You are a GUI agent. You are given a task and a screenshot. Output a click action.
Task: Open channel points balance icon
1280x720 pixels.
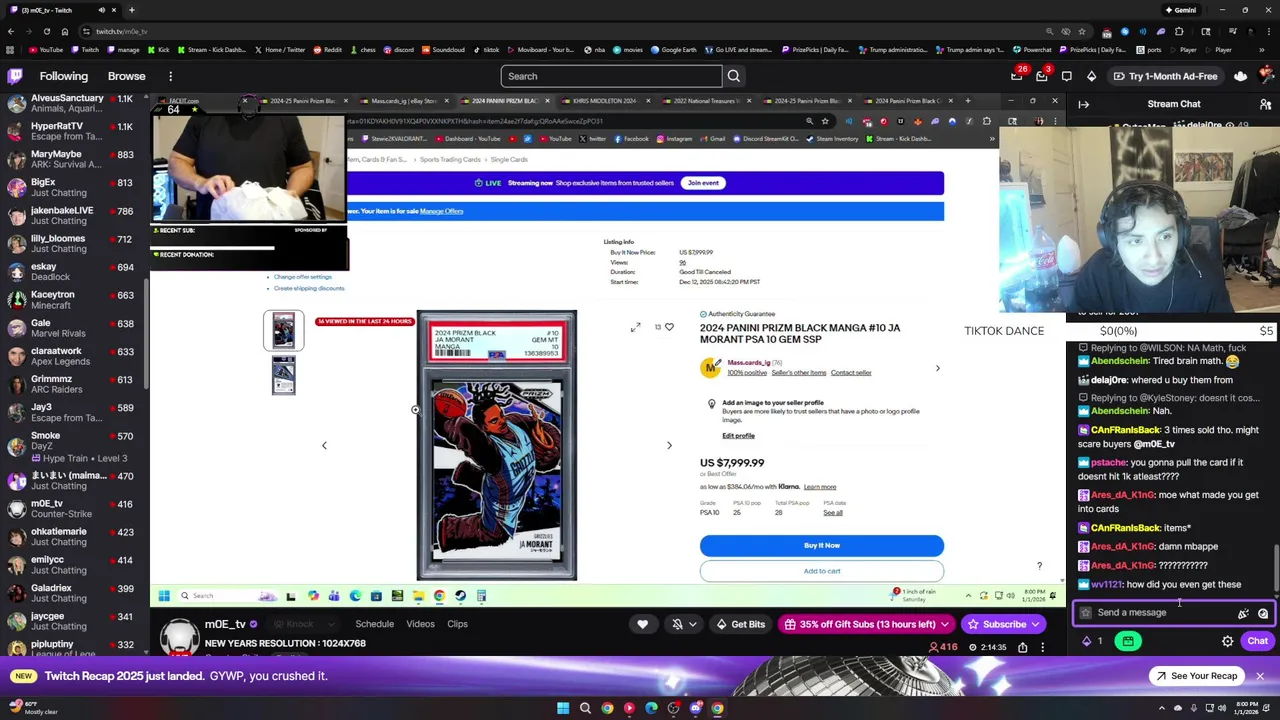coord(1092,641)
